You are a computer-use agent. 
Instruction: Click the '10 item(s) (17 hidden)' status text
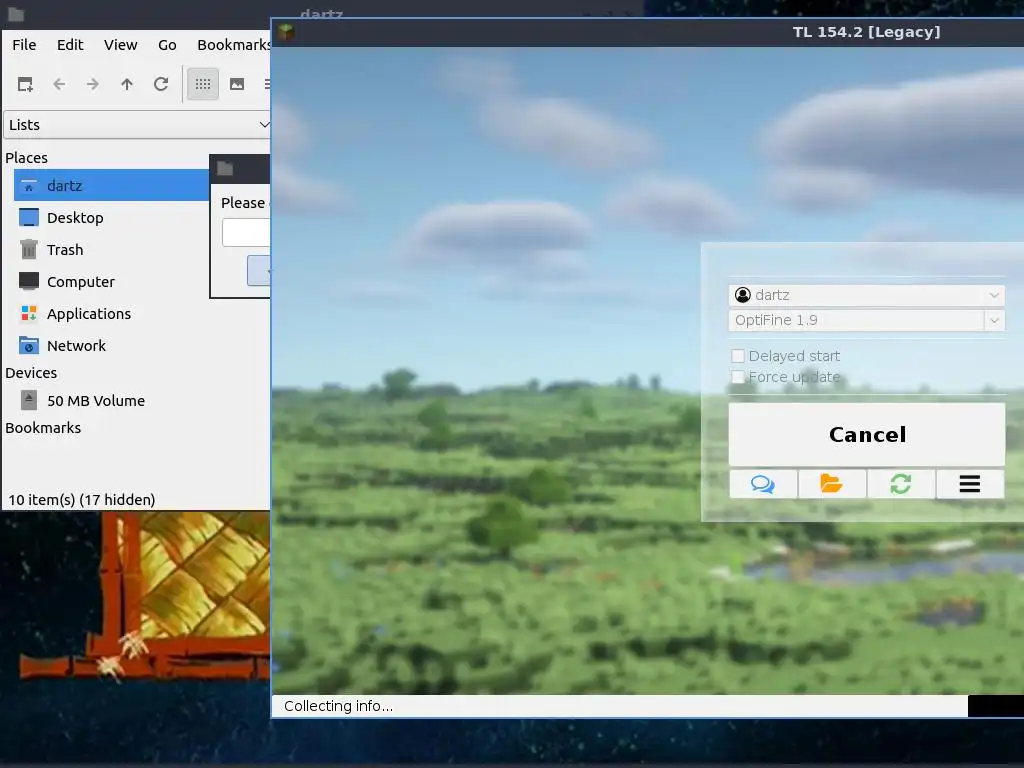[x=82, y=500]
